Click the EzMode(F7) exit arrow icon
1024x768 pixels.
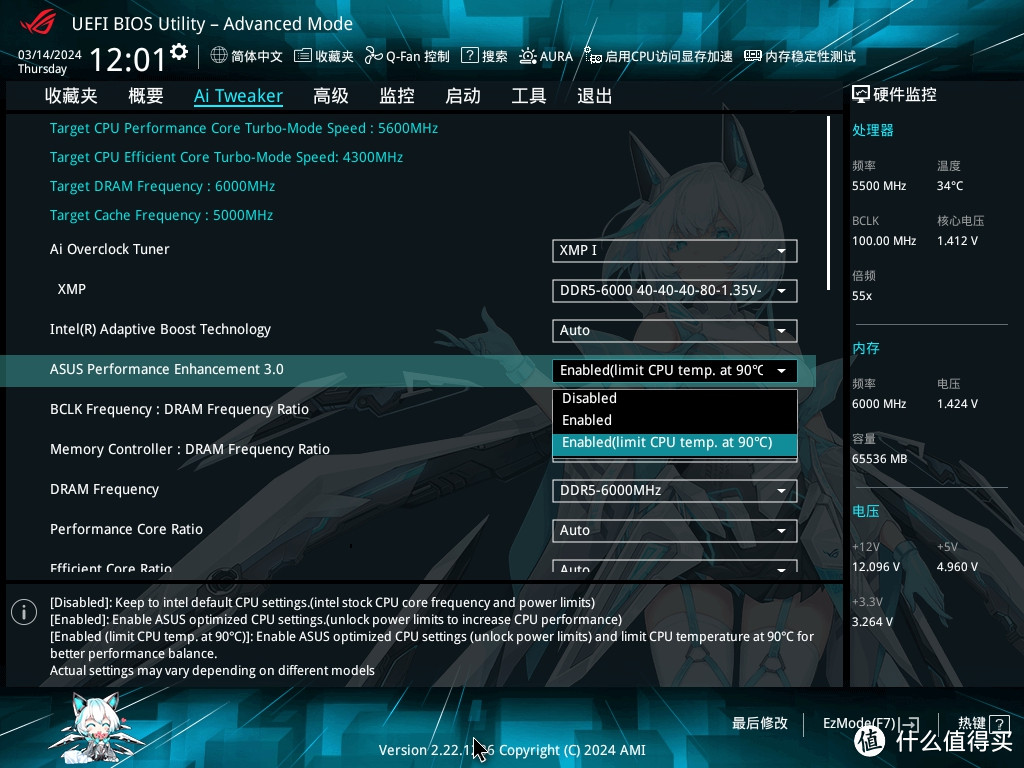click(x=909, y=724)
